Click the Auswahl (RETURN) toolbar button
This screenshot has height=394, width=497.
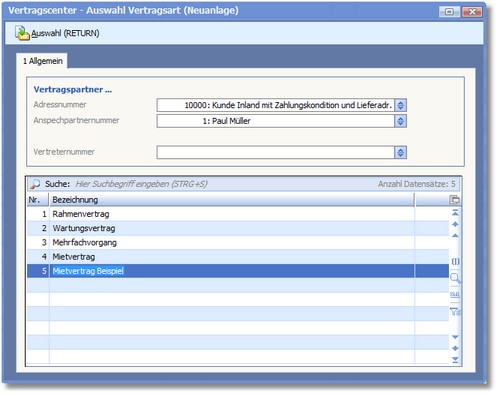[57, 33]
